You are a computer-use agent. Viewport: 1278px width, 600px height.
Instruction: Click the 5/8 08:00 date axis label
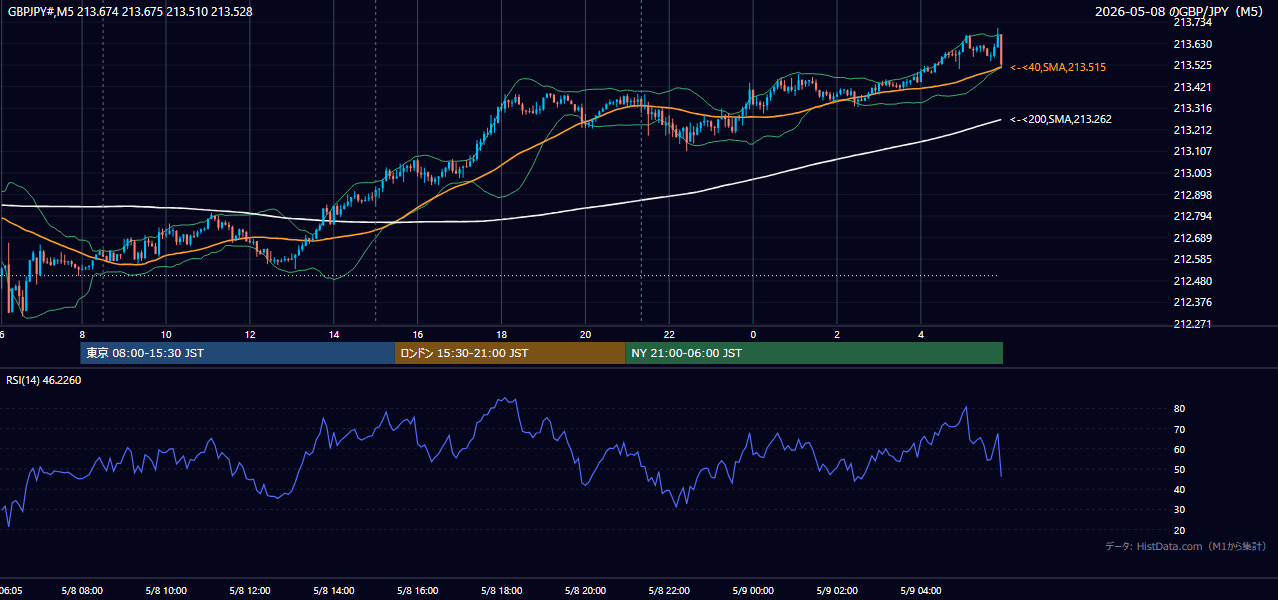pyautogui.click(x=82, y=591)
